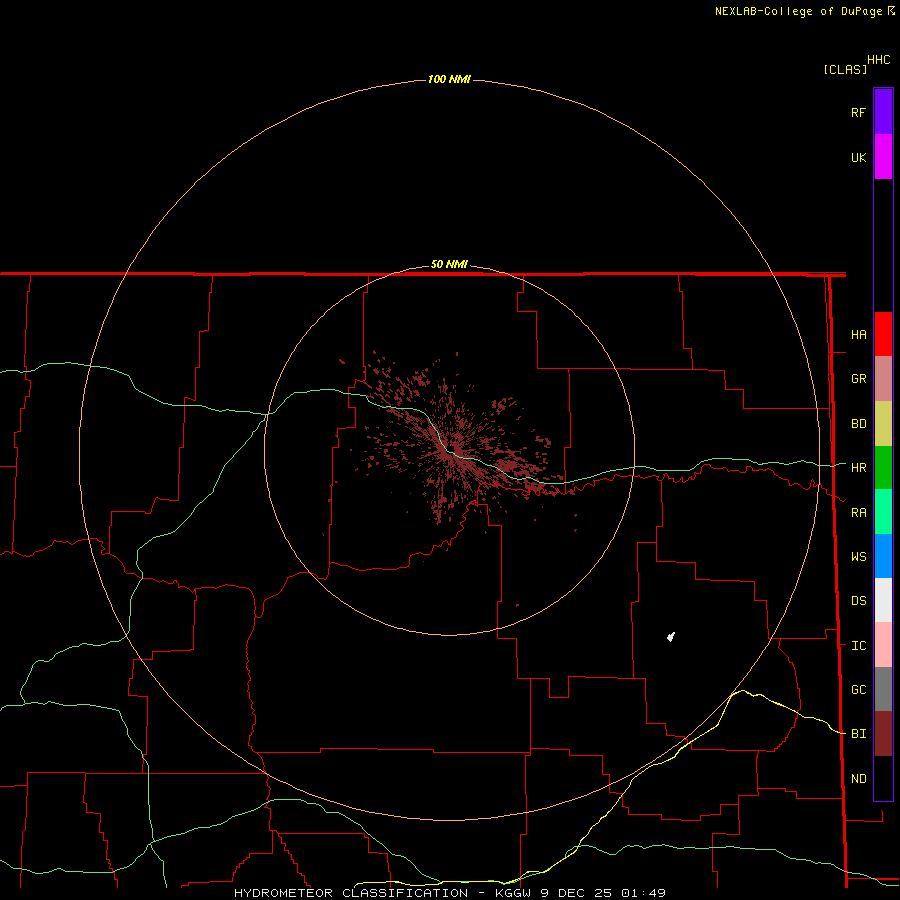Click the BD legend label
Screen dimensions: 900x900
pos(858,424)
